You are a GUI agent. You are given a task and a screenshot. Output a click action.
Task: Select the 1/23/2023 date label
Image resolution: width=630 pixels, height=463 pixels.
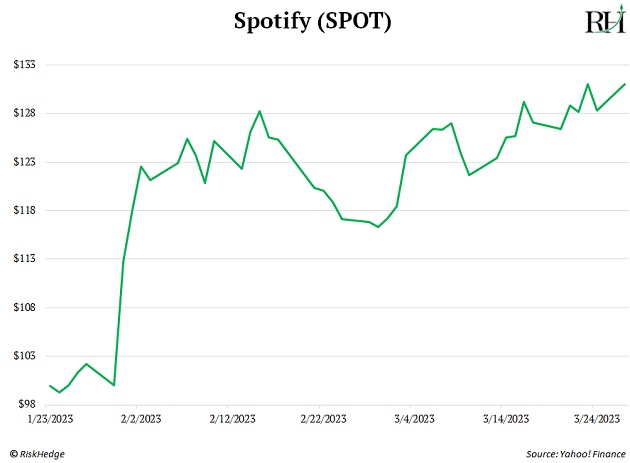click(50, 419)
